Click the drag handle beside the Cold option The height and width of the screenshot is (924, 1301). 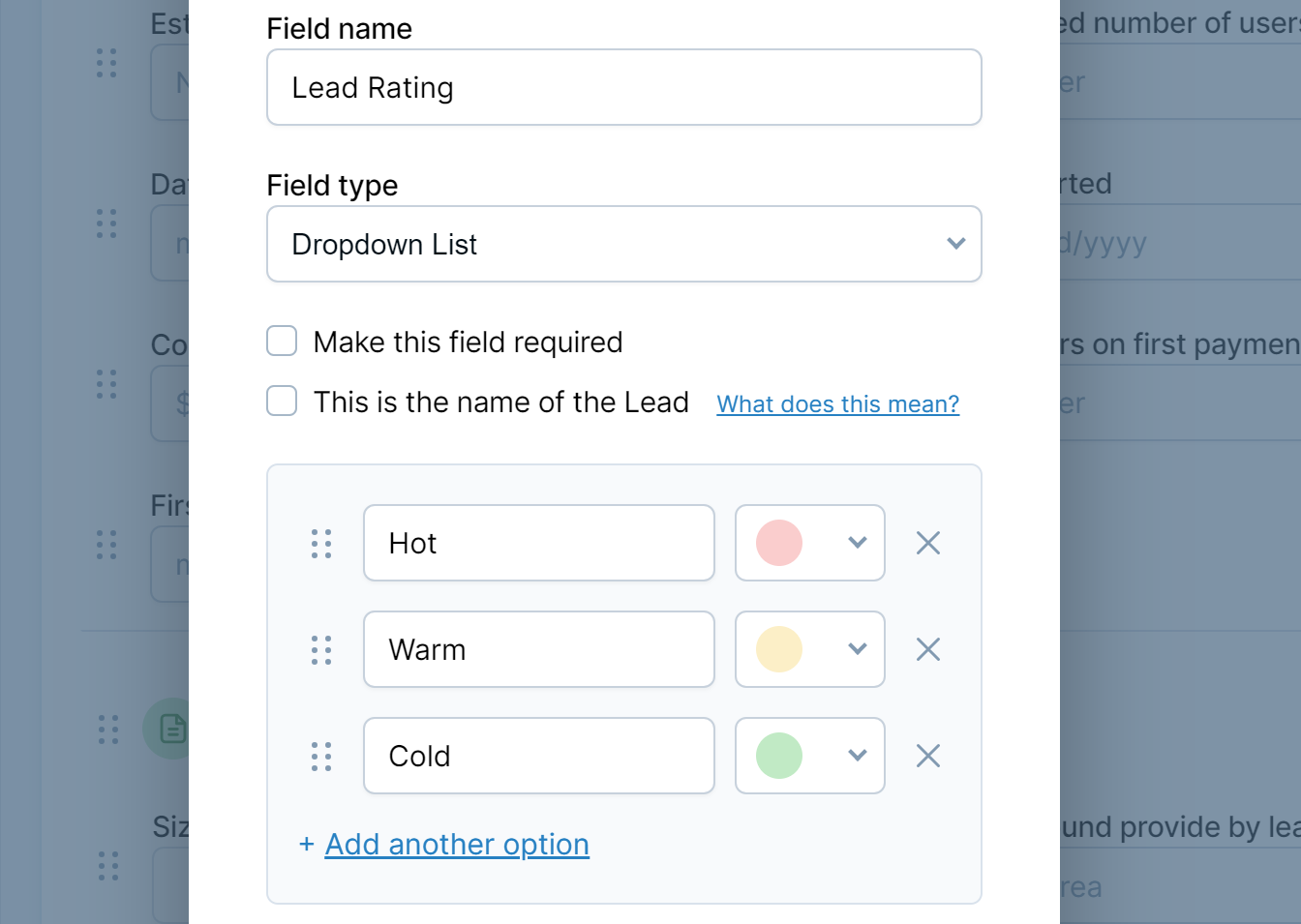point(321,756)
